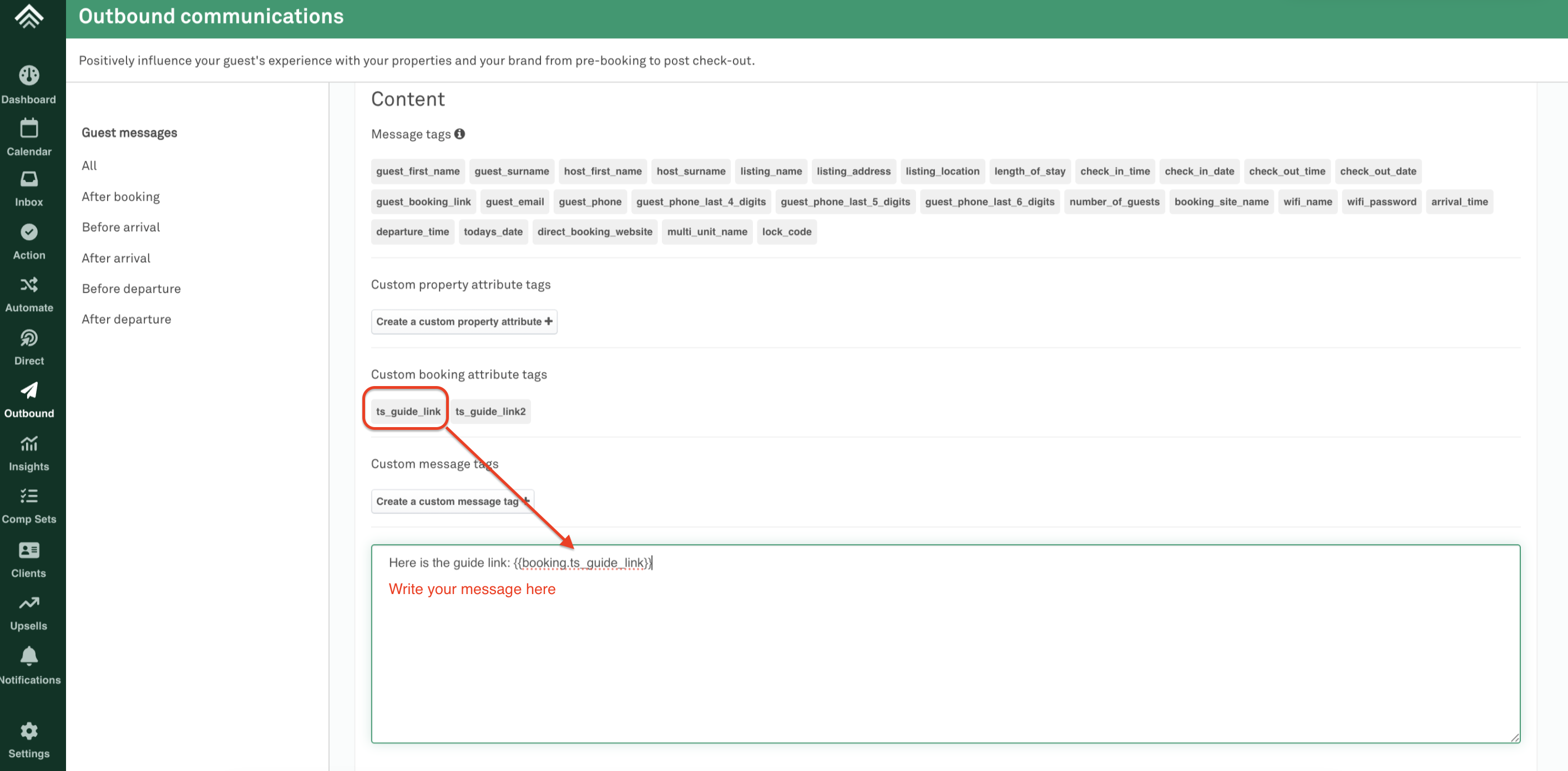The image size is (1568, 771).
Task: Open Comp Sets list icon
Action: [x=29, y=496]
